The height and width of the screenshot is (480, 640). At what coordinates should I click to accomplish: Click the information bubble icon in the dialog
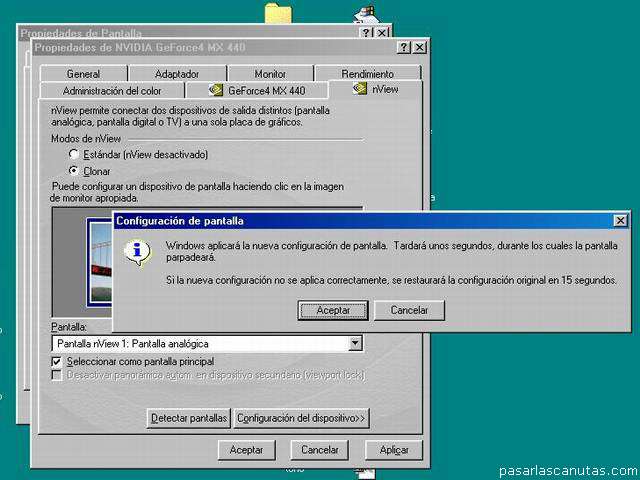pyautogui.click(x=136, y=252)
